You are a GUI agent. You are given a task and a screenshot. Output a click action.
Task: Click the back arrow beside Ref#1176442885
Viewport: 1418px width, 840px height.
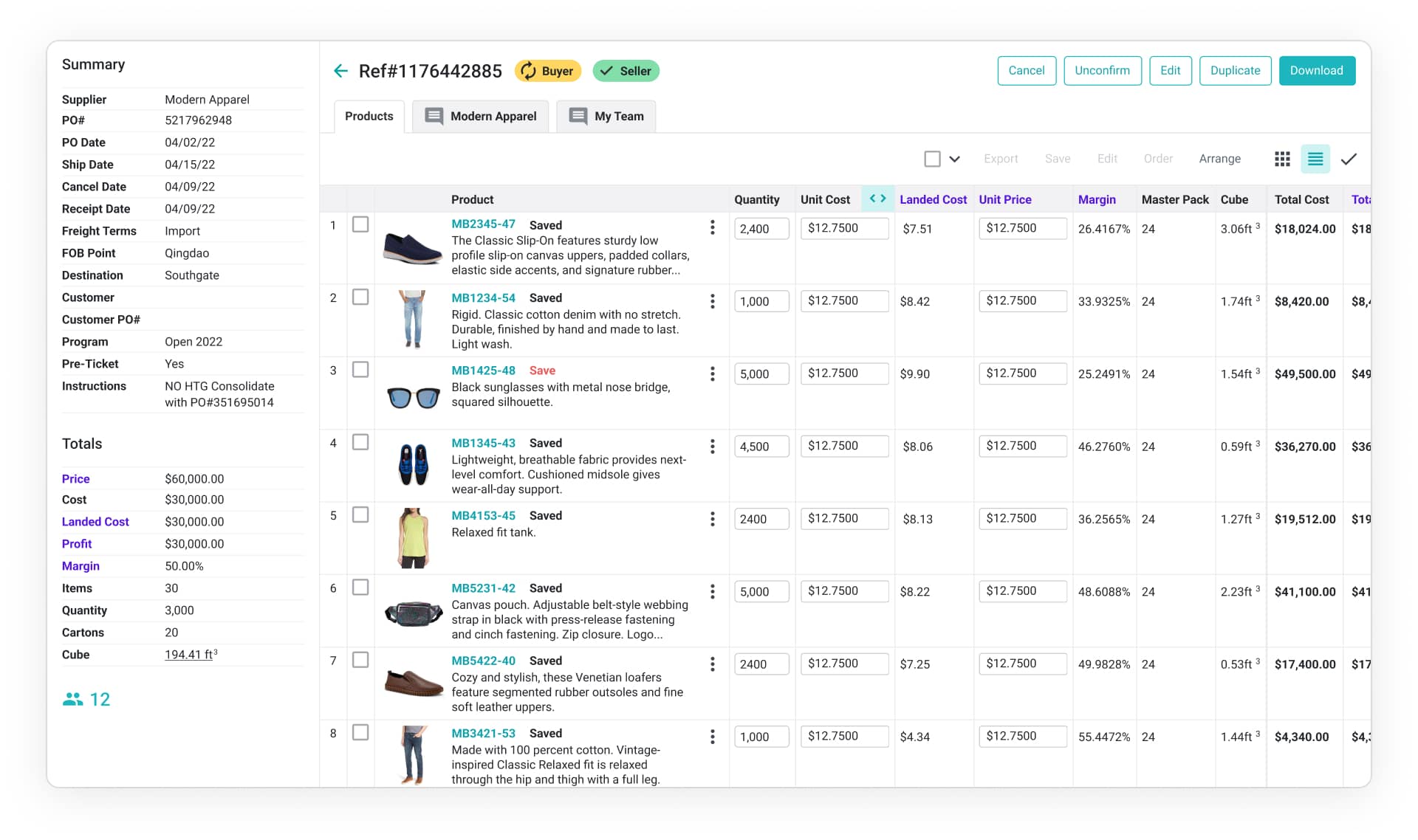click(x=340, y=71)
